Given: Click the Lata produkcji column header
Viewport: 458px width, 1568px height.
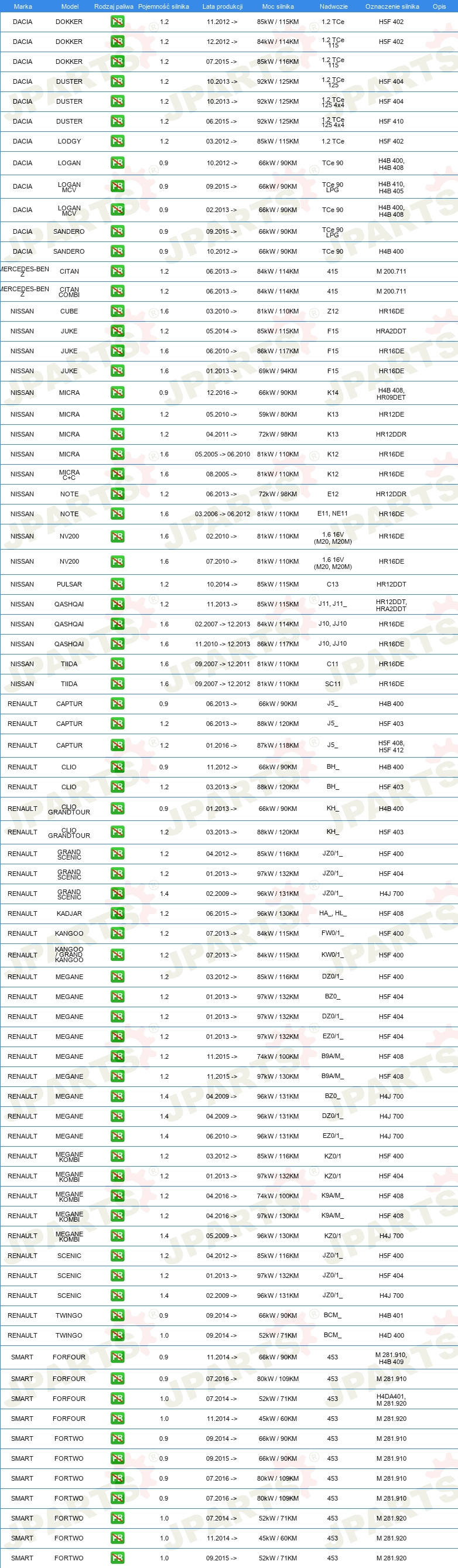Looking at the screenshot, I should pyautogui.click(x=223, y=6).
